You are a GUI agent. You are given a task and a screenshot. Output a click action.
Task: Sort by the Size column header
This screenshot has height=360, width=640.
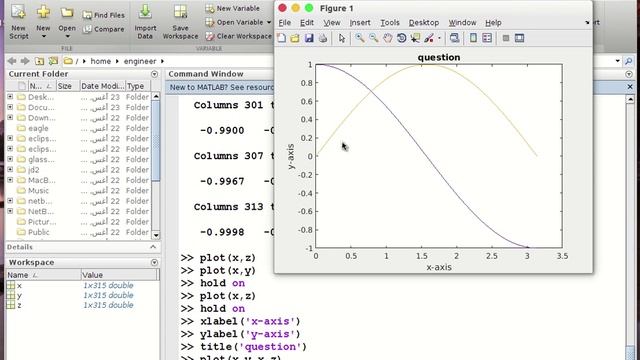[67, 86]
